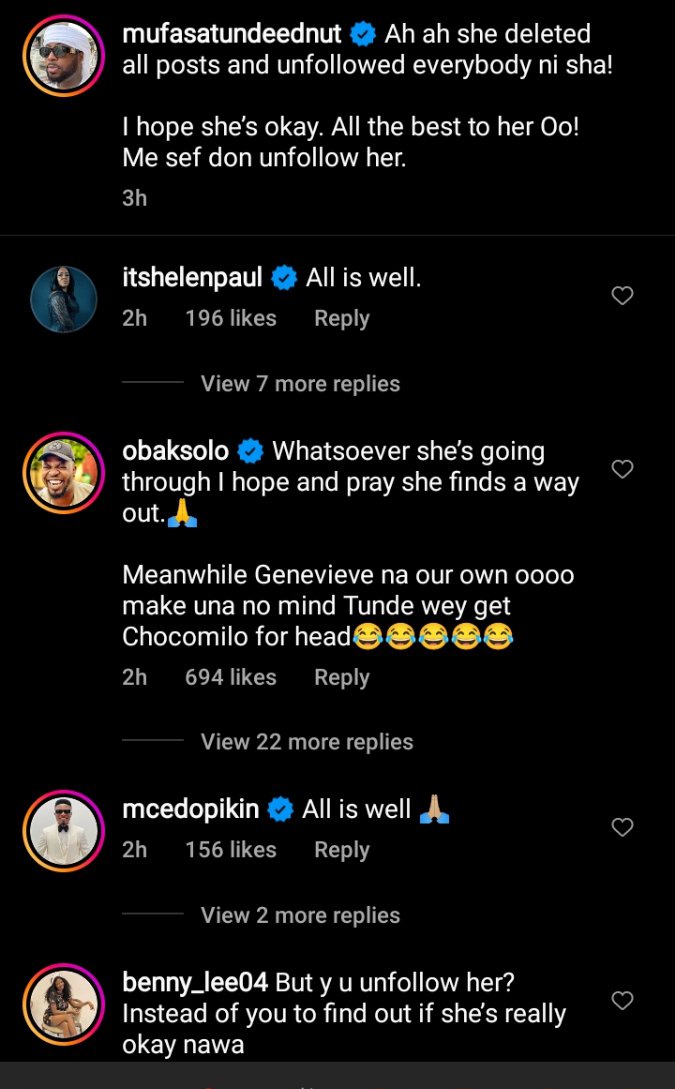675x1089 pixels.
Task: Open mcedopikin's profile avatar
Action: coord(63,829)
